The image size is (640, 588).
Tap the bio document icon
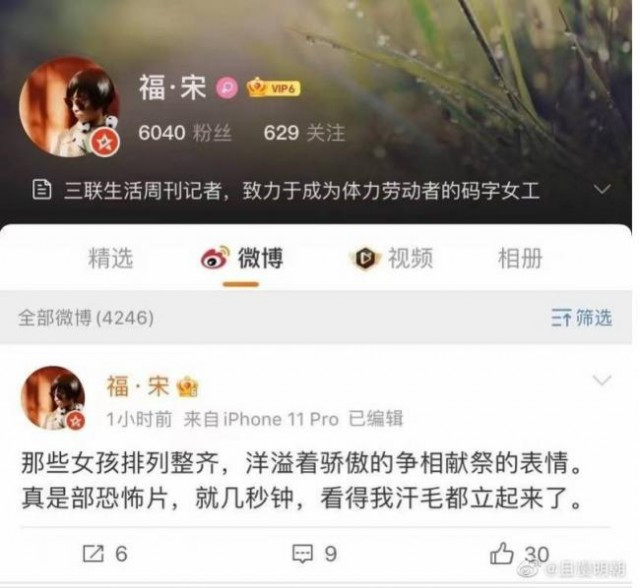click(x=42, y=190)
